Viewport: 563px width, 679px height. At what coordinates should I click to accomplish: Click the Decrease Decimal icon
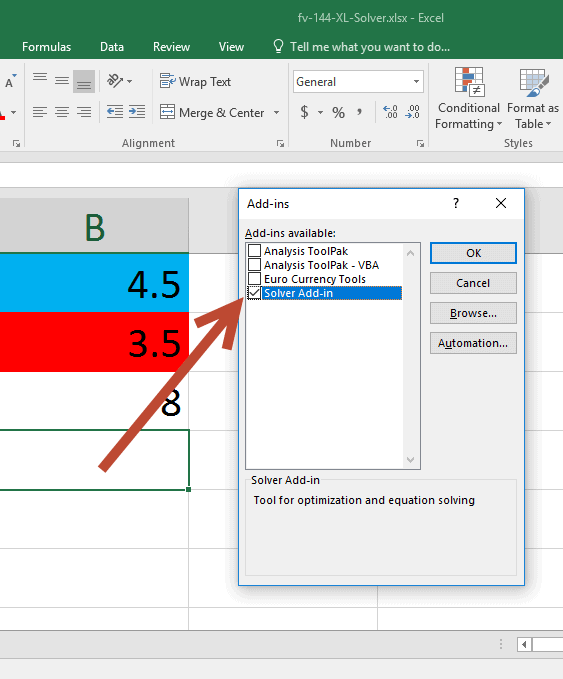(412, 112)
